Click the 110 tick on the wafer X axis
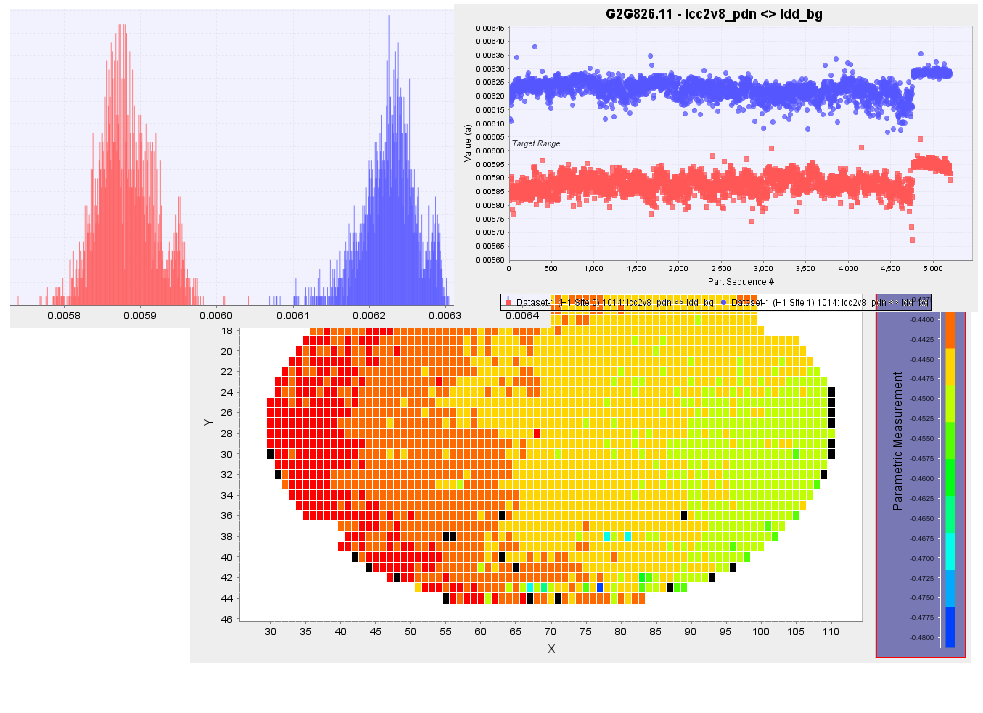The image size is (983, 713). click(830, 632)
